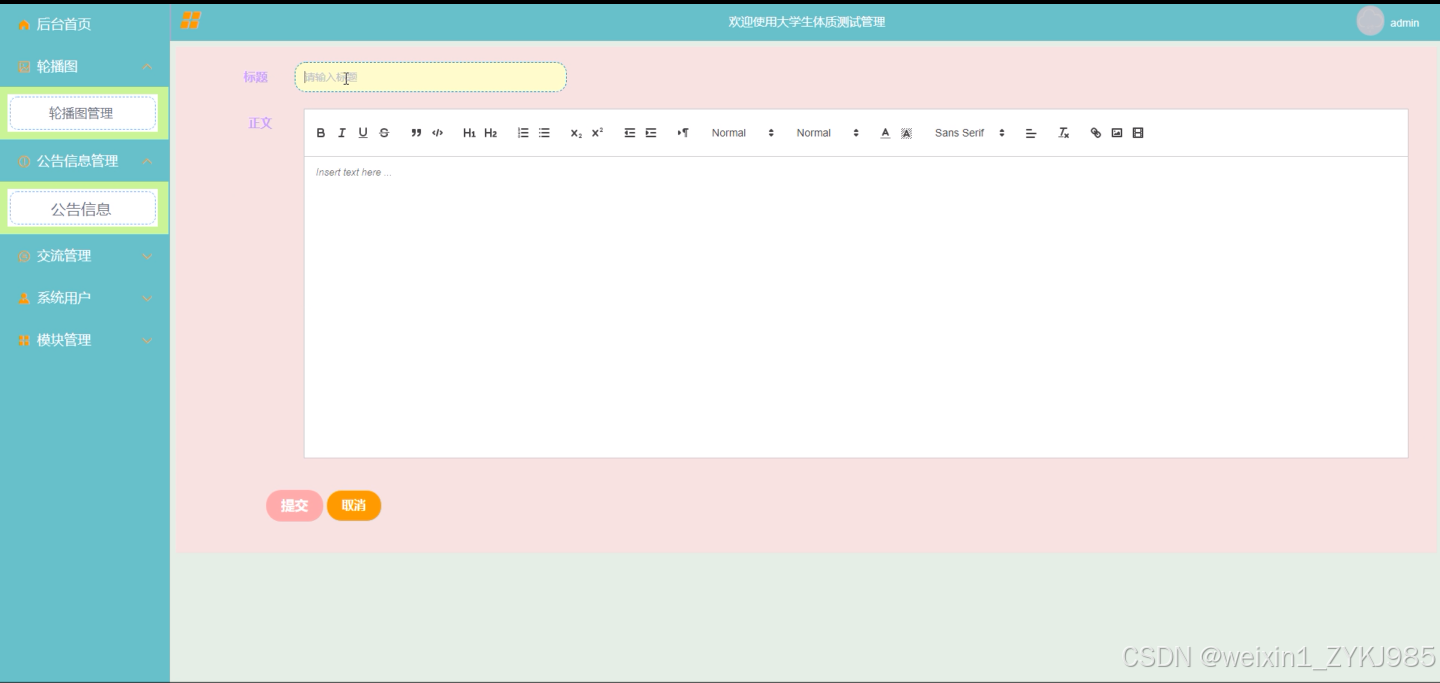Apply subscript formatting

coord(576,133)
